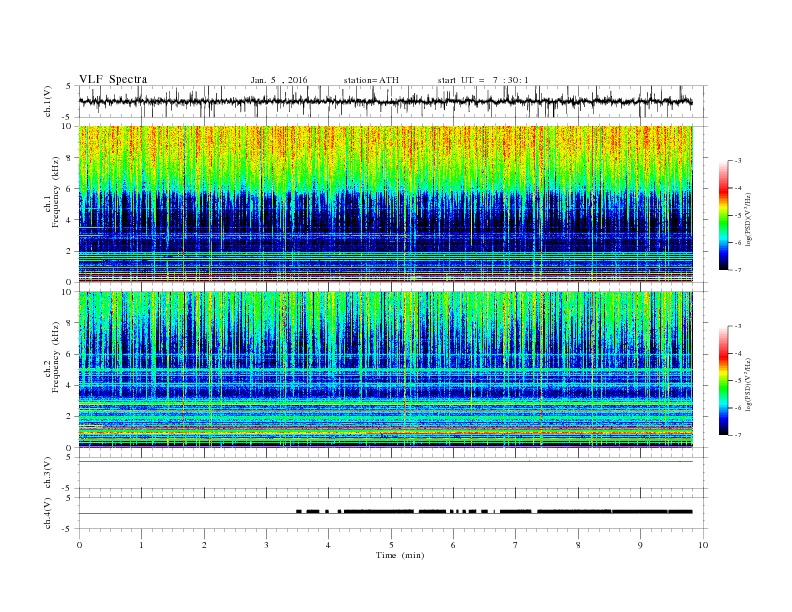Image resolution: width=792 pixels, height=612 pixels.
Task: Click inside the ch.1 spectrogram panel
Action: (386, 204)
